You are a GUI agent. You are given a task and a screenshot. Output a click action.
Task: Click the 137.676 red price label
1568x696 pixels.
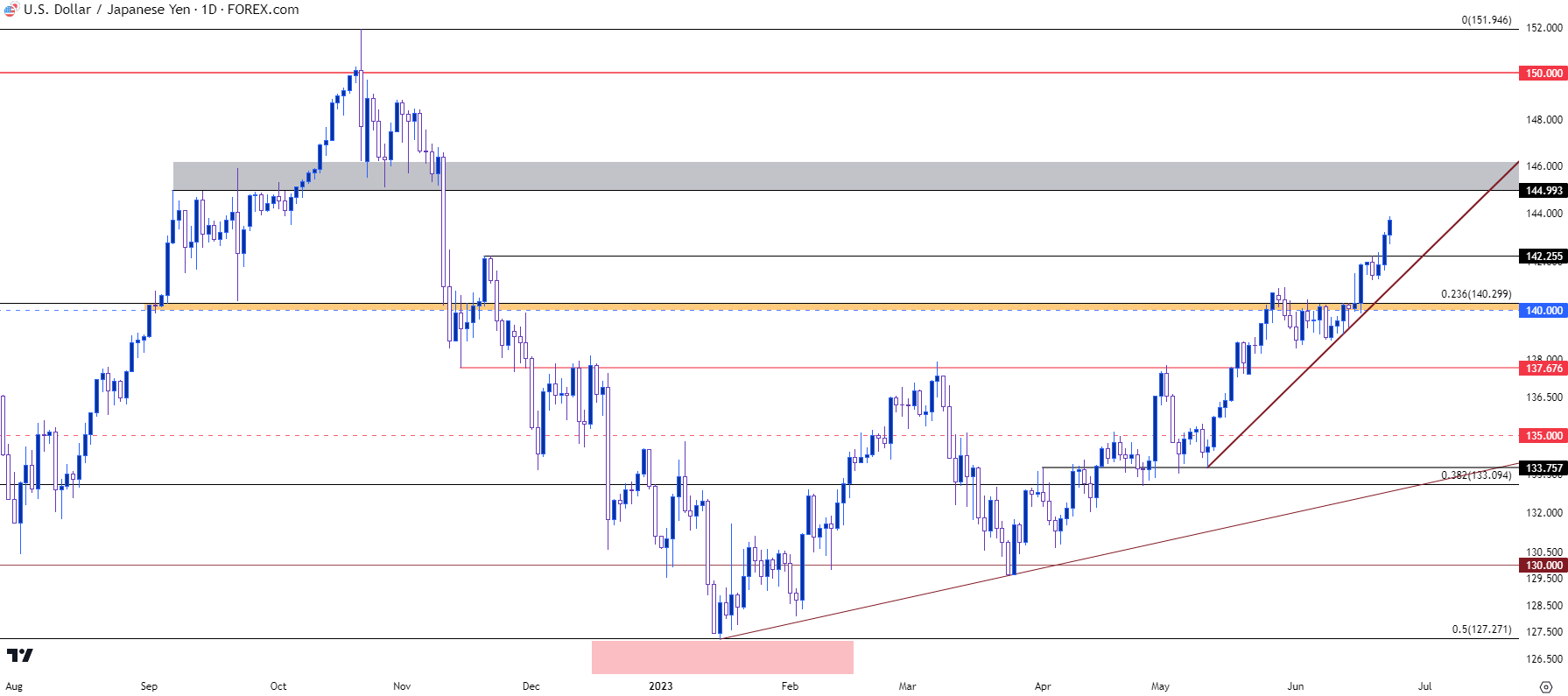[x=1543, y=369]
